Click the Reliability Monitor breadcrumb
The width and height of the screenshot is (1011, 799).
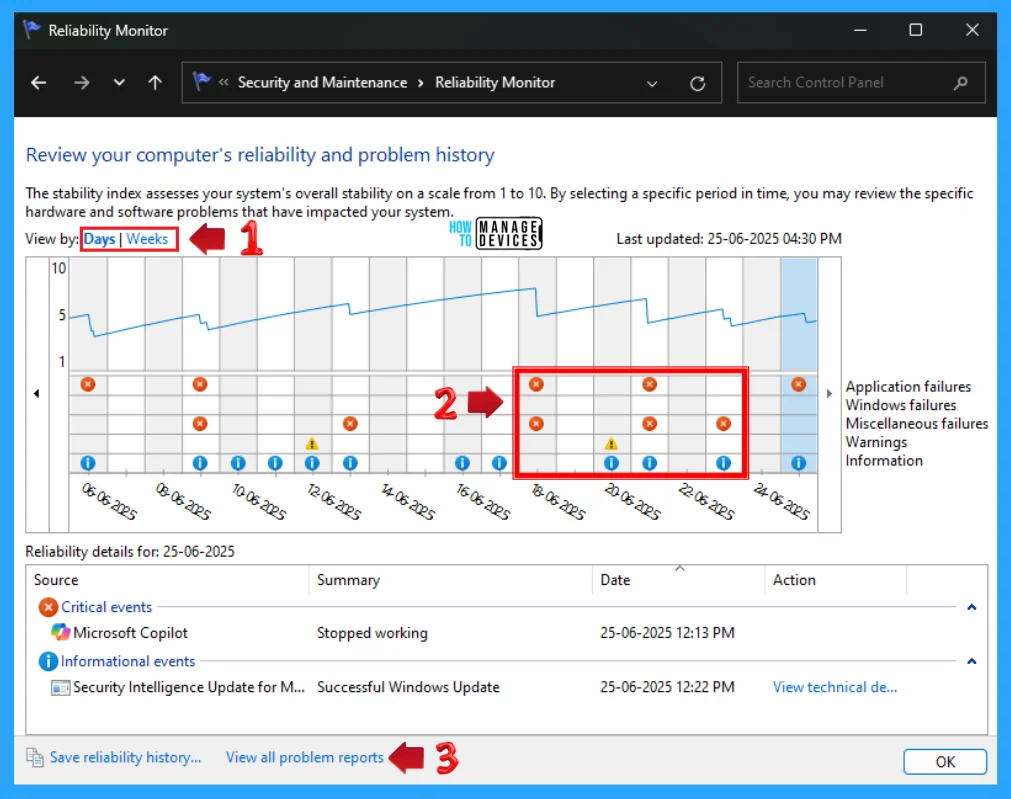click(495, 83)
